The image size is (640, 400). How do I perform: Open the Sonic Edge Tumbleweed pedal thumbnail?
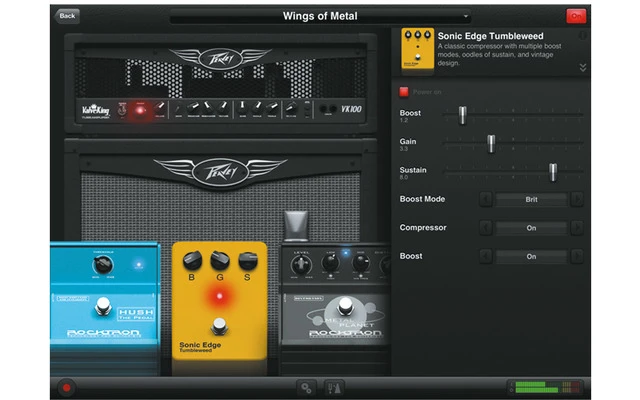point(417,50)
